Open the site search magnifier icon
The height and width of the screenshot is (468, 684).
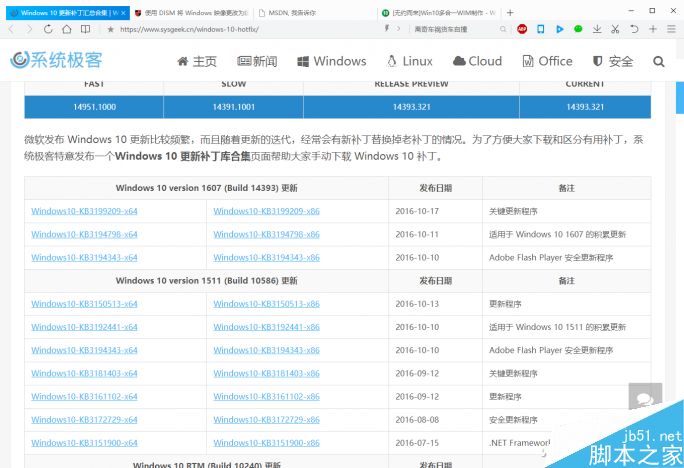[x=659, y=61]
